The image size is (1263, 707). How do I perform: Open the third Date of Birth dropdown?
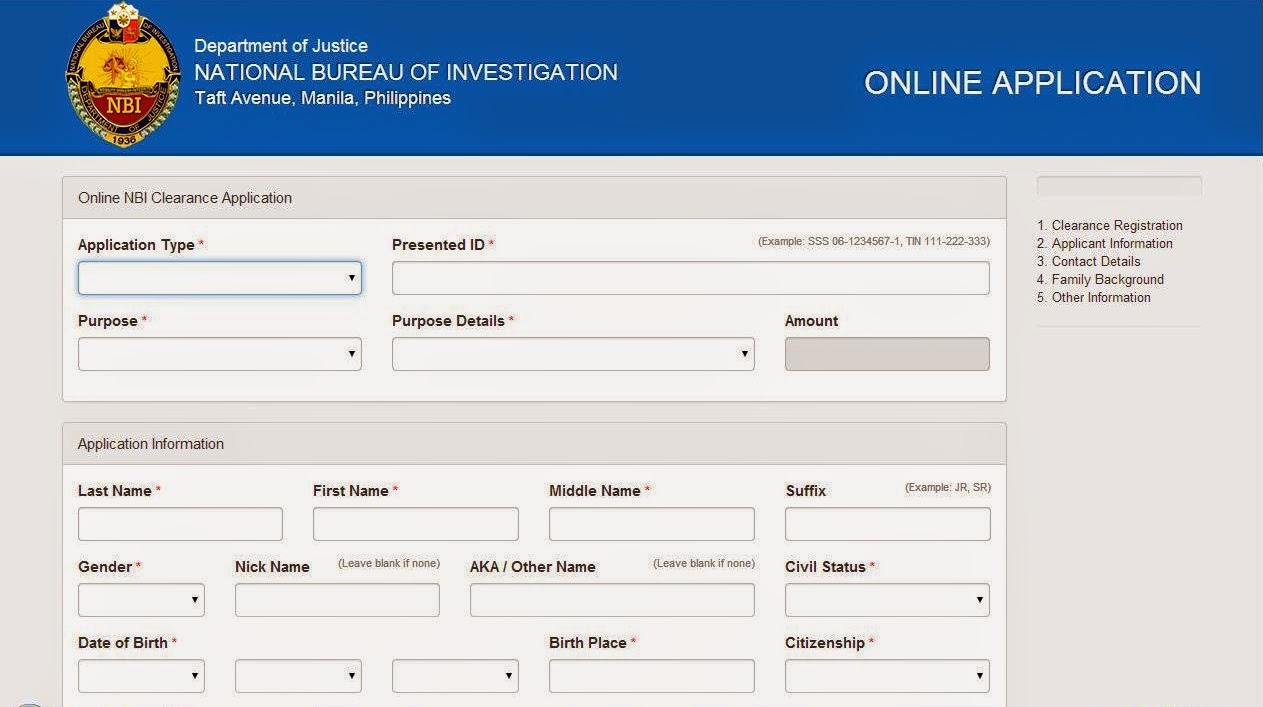coord(455,676)
